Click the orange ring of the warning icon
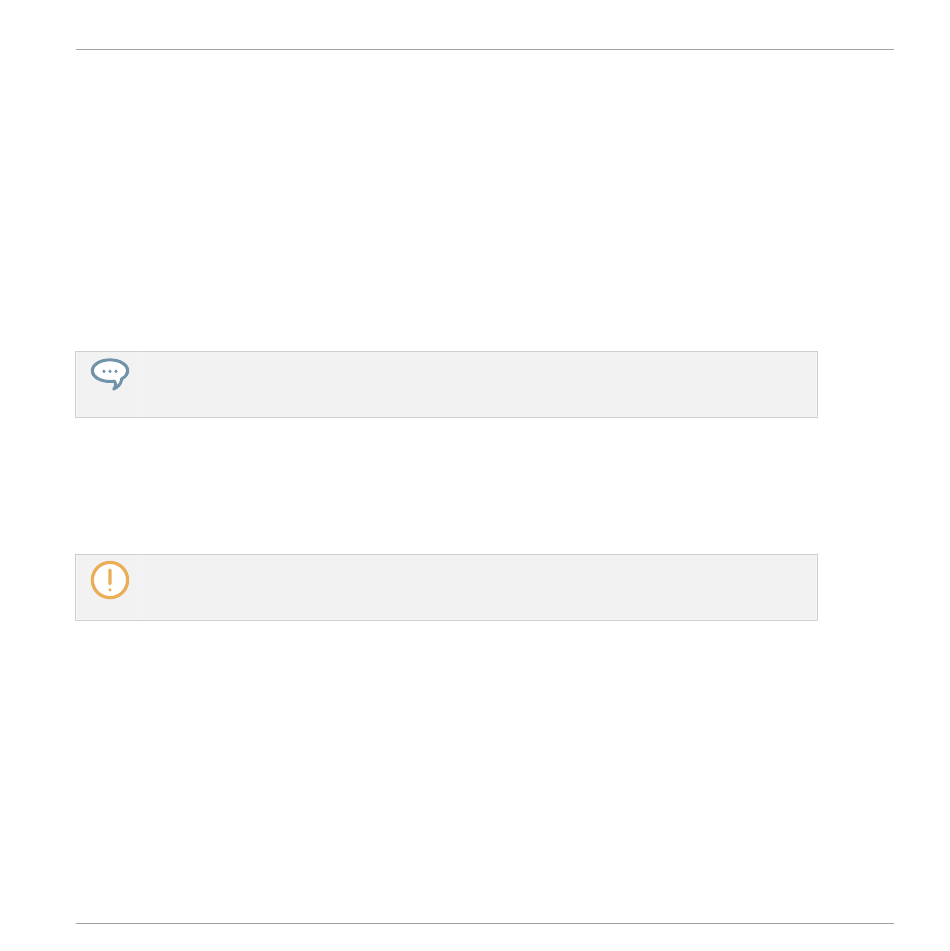Viewport: 950px width, 951px height. pos(93,580)
